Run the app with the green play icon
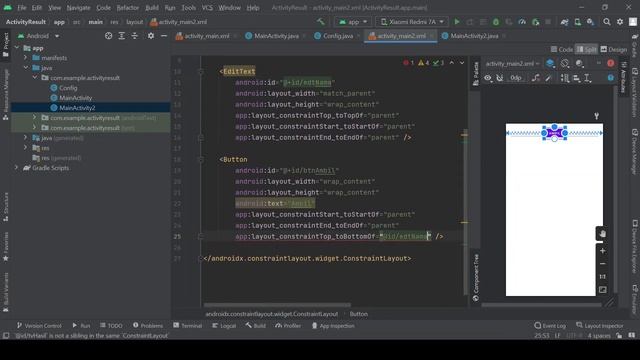 [457, 22]
